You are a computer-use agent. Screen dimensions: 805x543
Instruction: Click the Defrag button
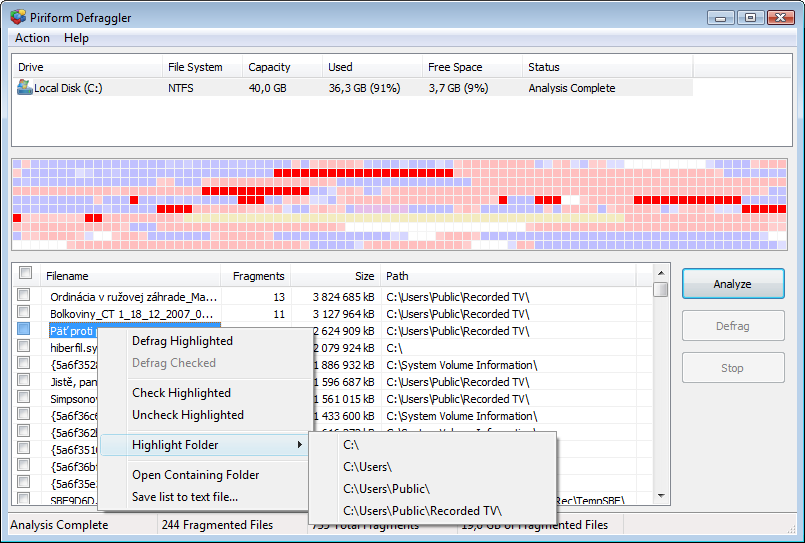pos(733,326)
